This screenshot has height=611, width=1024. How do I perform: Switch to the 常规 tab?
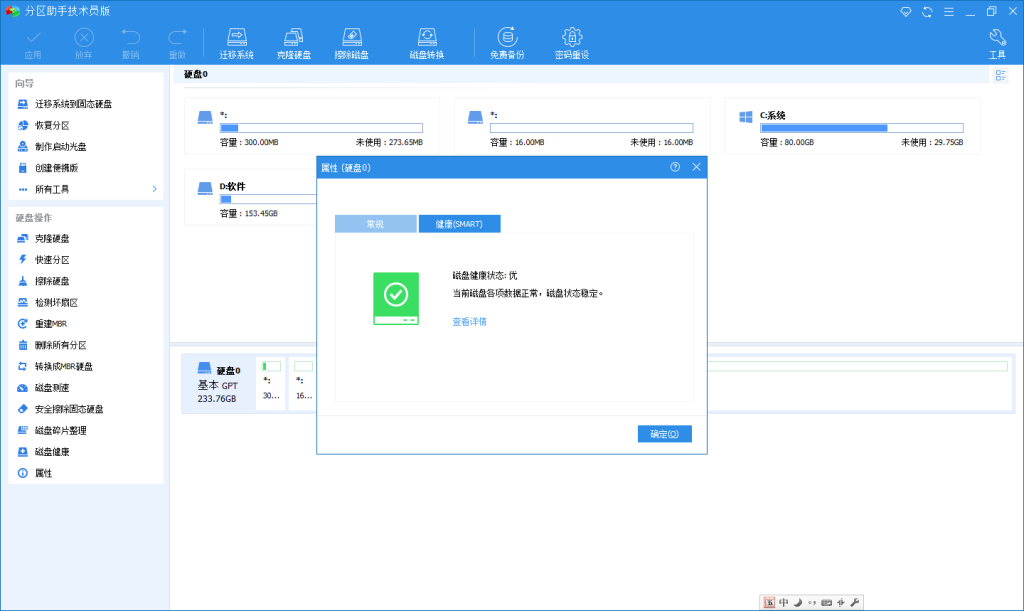(x=375, y=223)
